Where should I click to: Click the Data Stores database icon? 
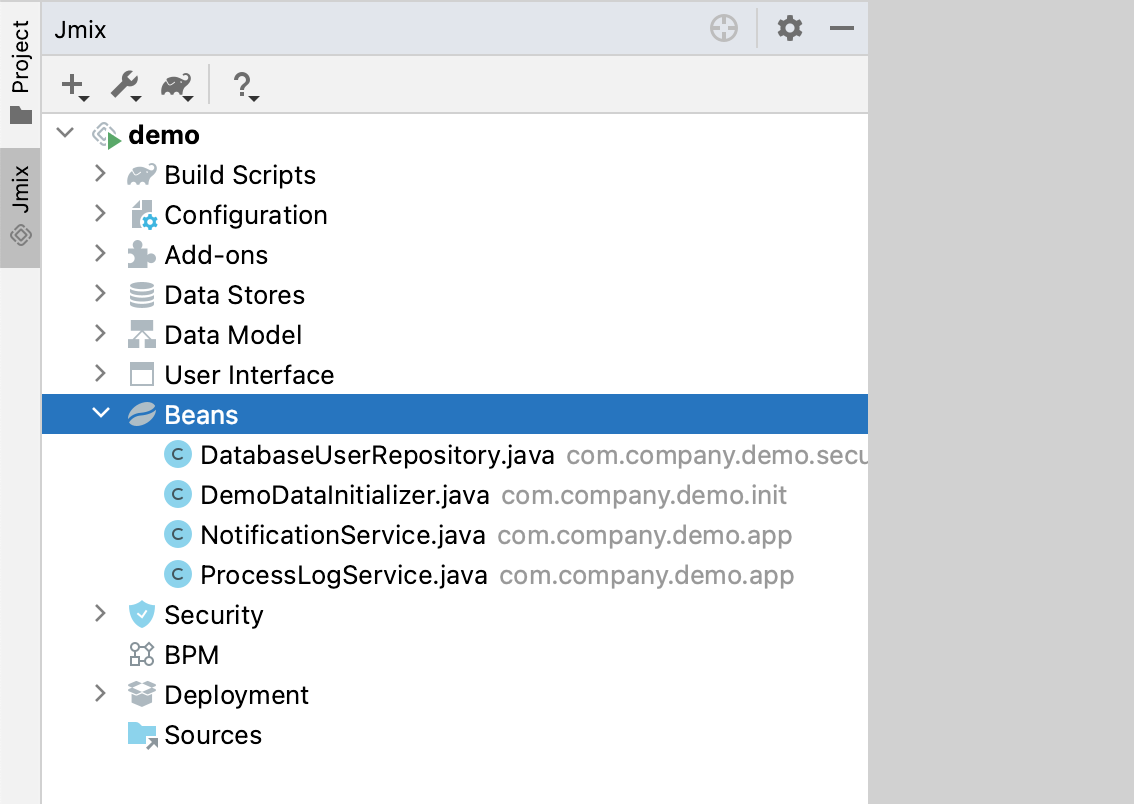pos(142,295)
